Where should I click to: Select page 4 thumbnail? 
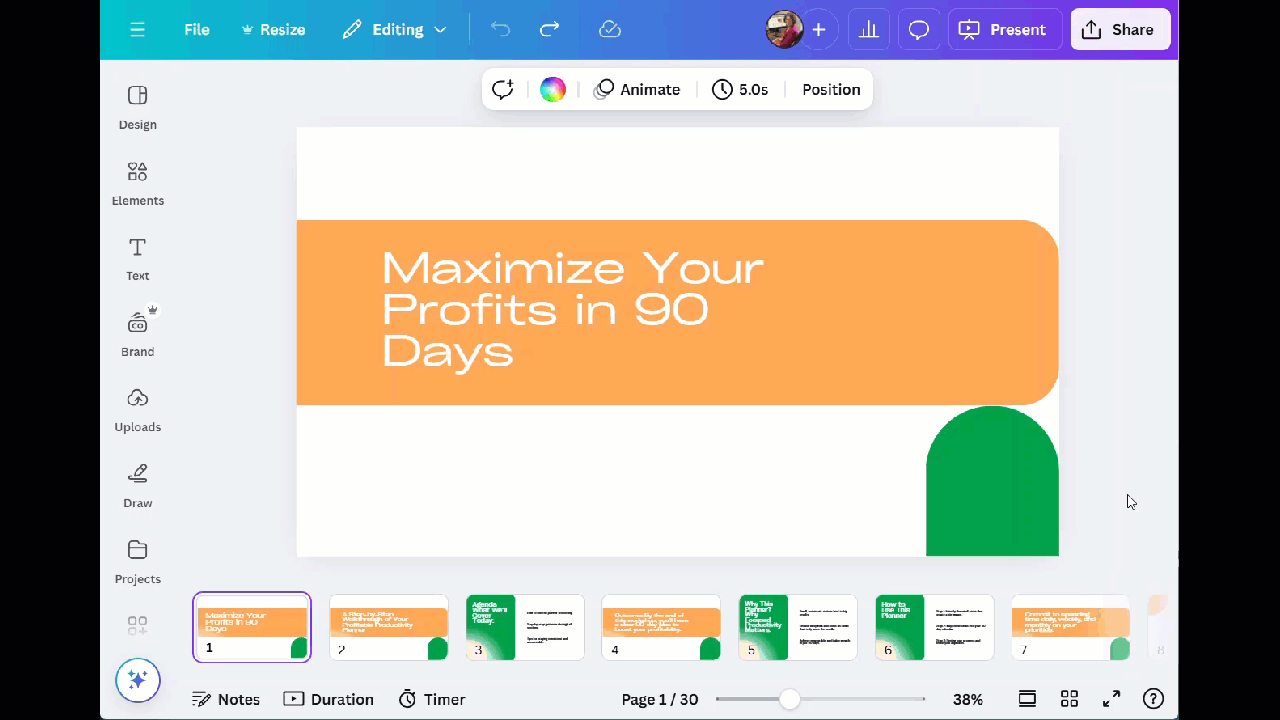(x=661, y=627)
